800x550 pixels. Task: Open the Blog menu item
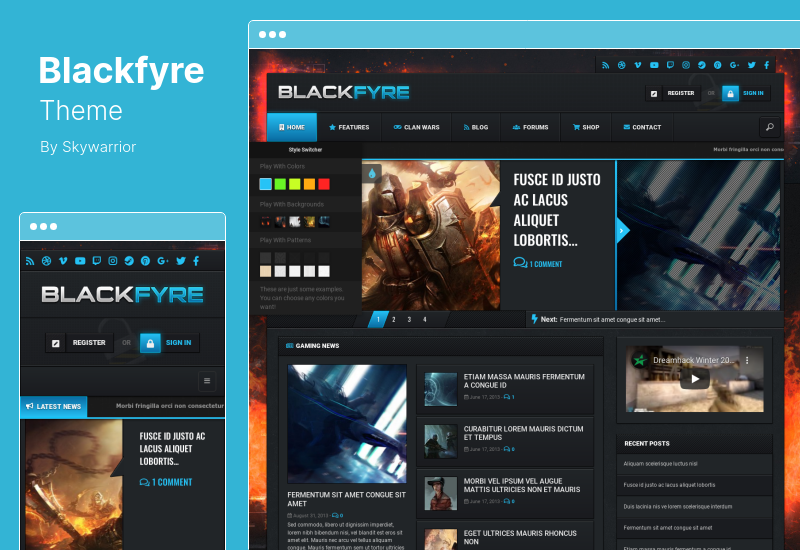pyautogui.click(x=476, y=127)
